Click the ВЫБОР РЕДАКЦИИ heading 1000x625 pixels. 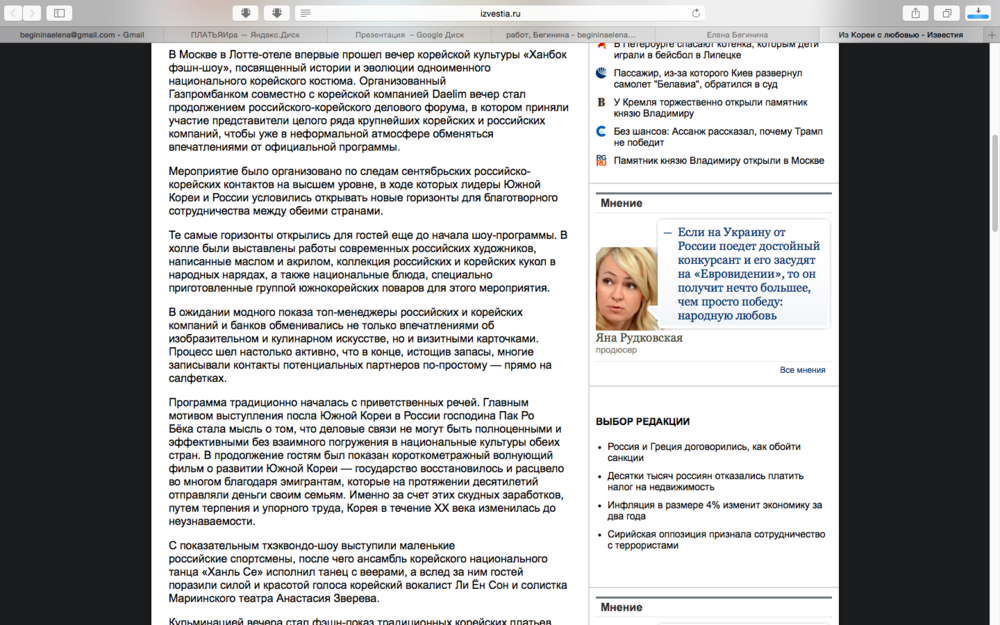click(642, 422)
